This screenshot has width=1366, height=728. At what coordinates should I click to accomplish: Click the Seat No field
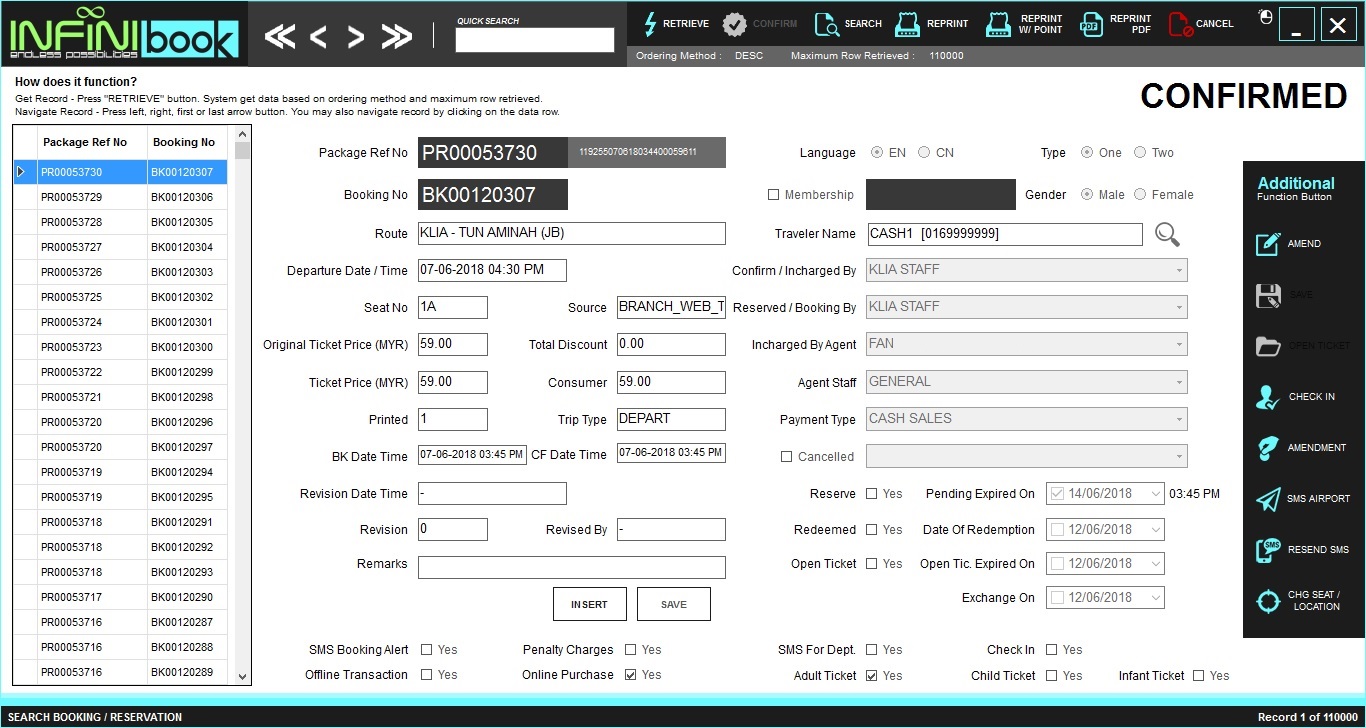(453, 307)
